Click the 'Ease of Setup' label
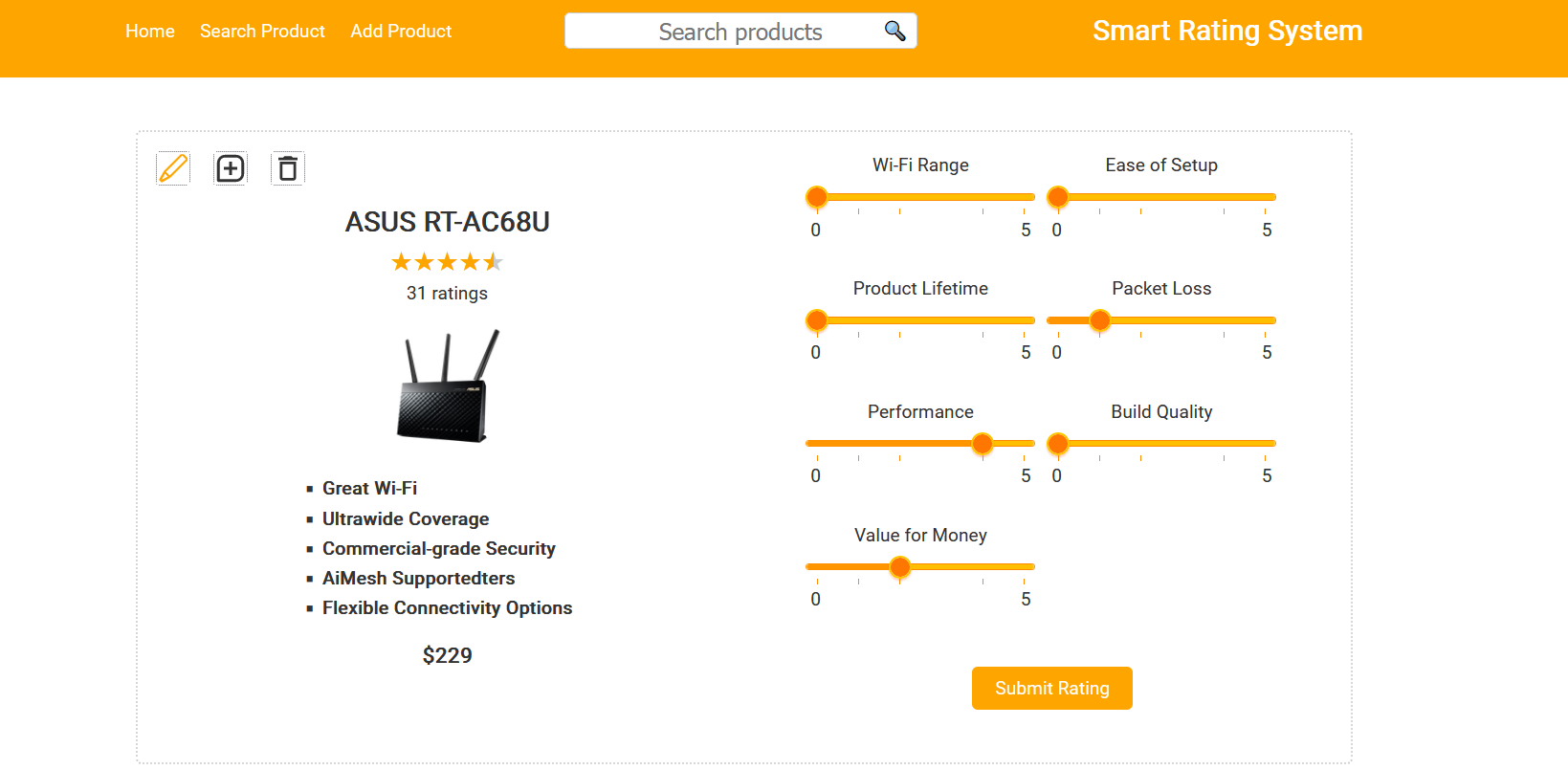 pyautogui.click(x=1161, y=165)
